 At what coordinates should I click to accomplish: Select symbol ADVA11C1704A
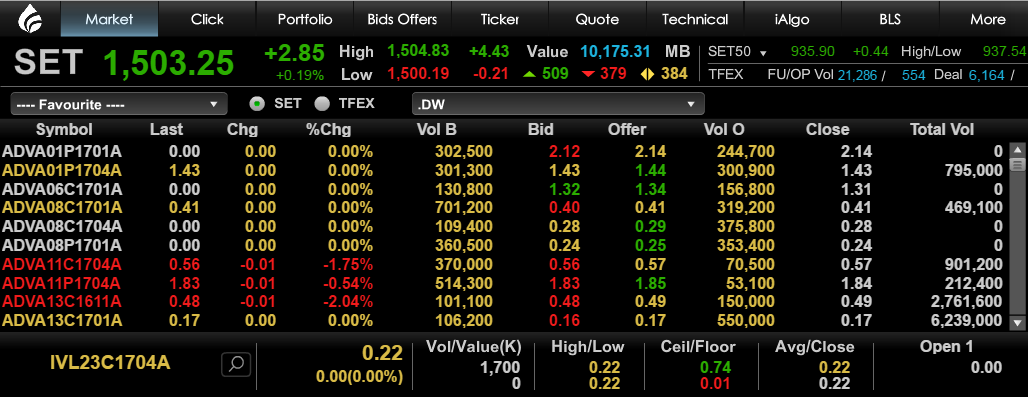[x=62, y=265]
